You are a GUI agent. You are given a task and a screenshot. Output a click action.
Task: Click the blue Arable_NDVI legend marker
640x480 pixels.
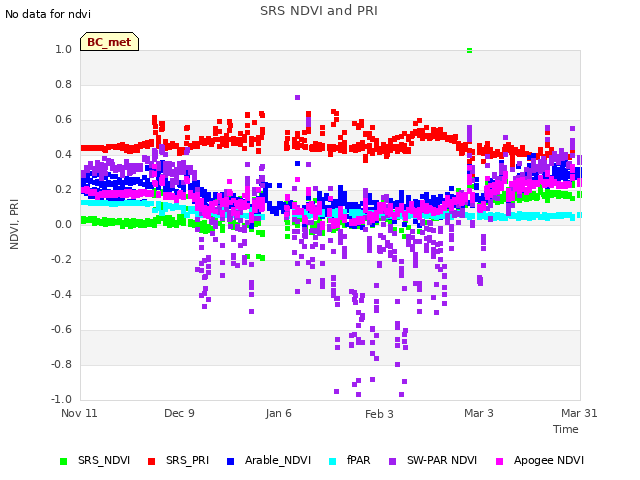tap(230, 461)
